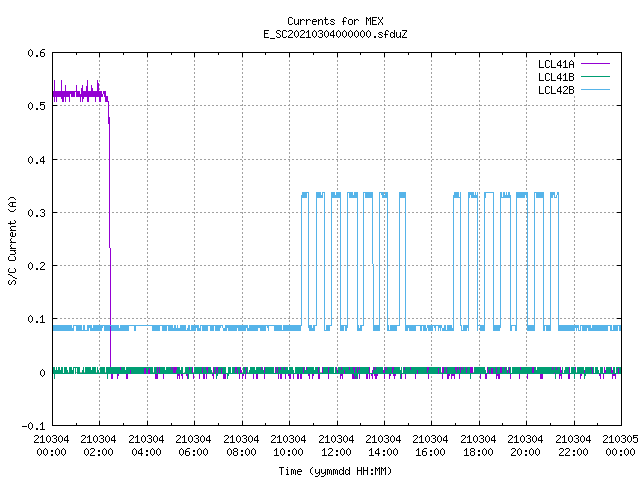This screenshot has height=480, width=640.
Task: Click the green LCL41B legend line sample
Action: (596, 77)
